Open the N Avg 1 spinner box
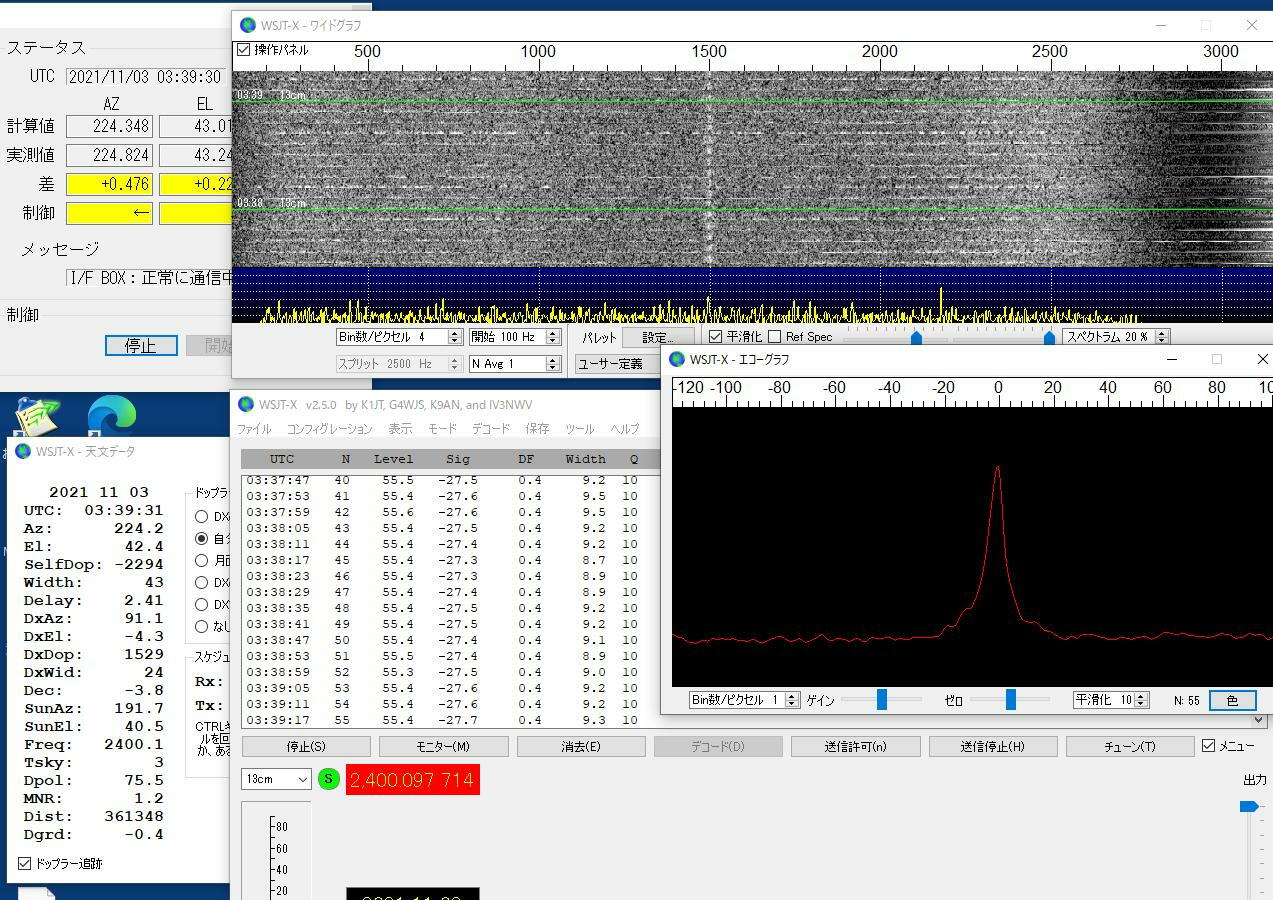1273x900 pixels. coord(507,364)
